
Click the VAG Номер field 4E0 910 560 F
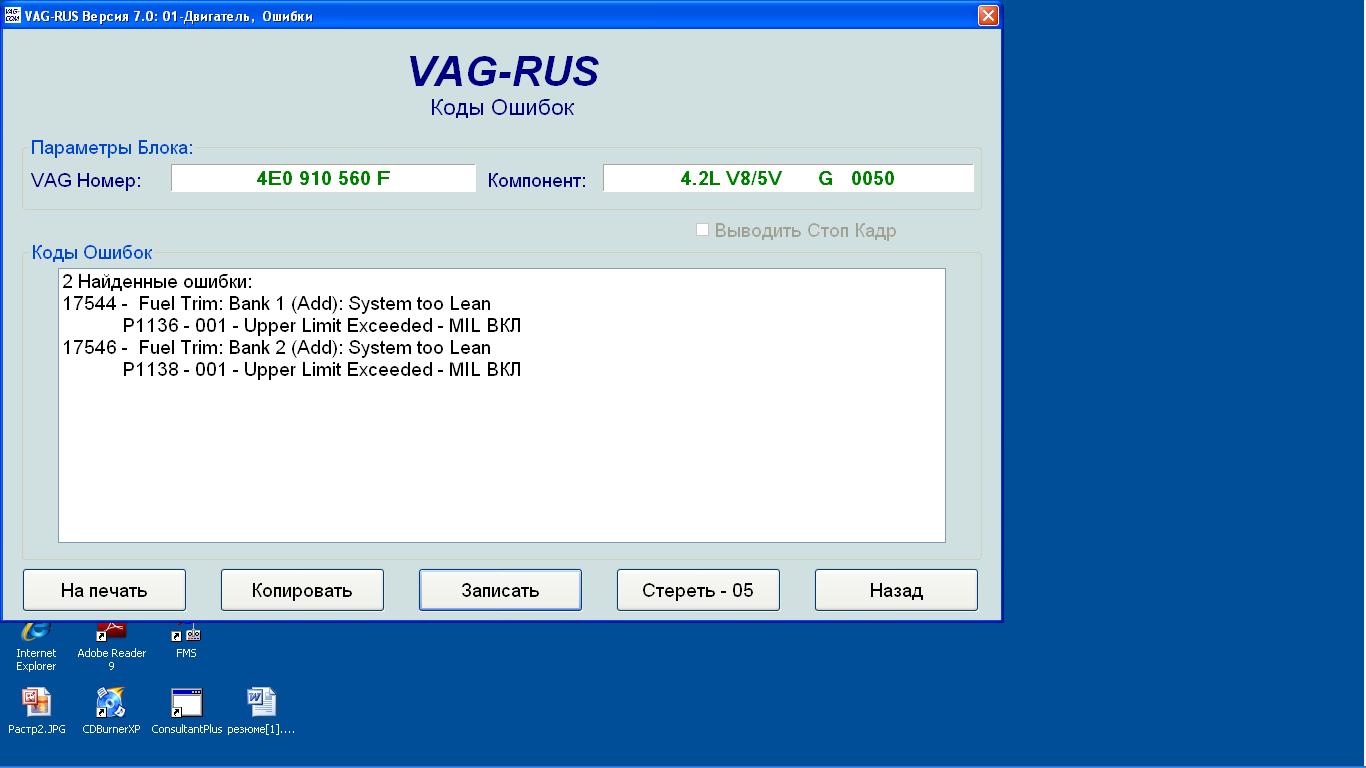click(x=323, y=179)
